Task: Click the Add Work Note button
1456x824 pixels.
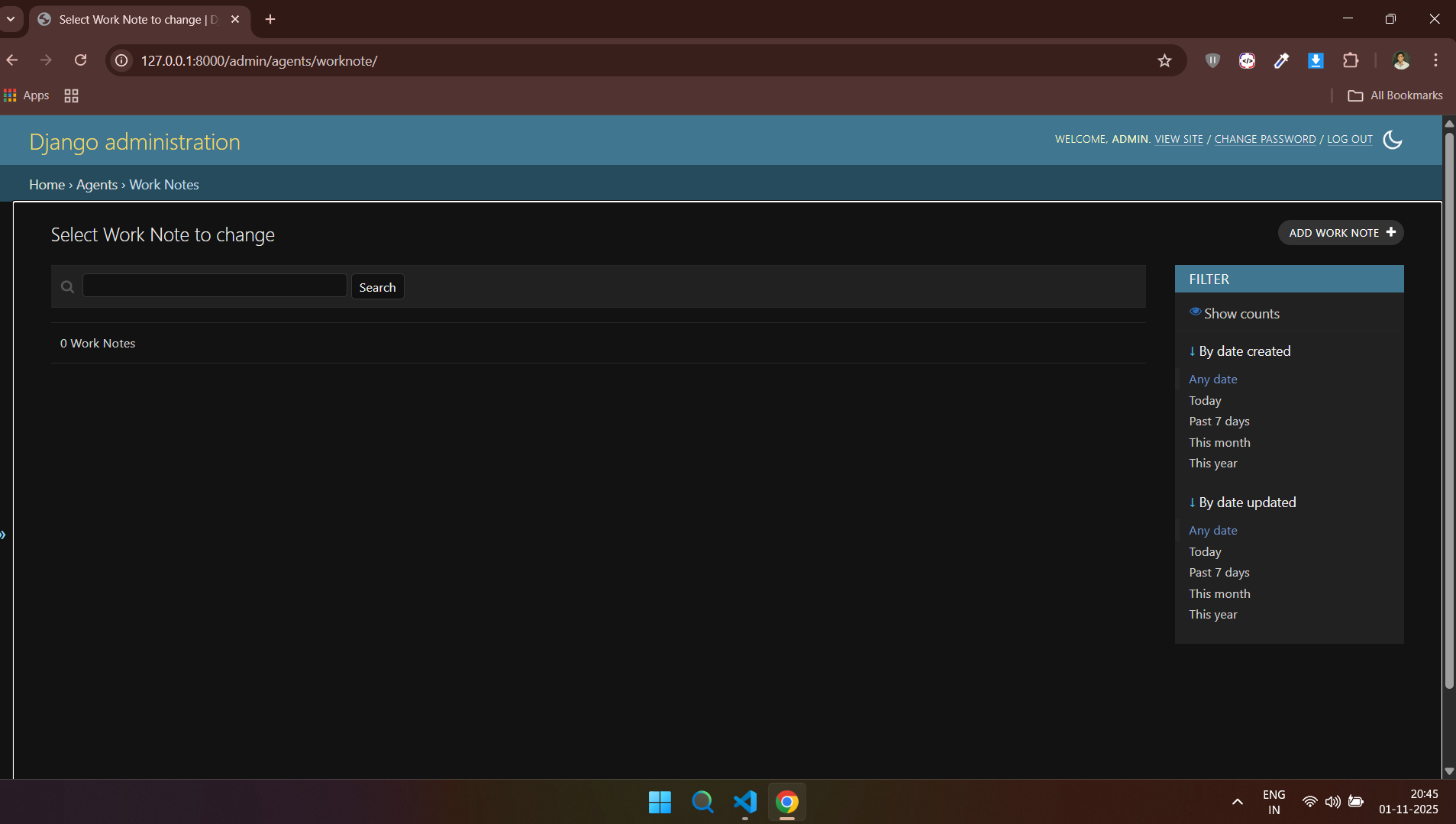Action: coord(1341,233)
